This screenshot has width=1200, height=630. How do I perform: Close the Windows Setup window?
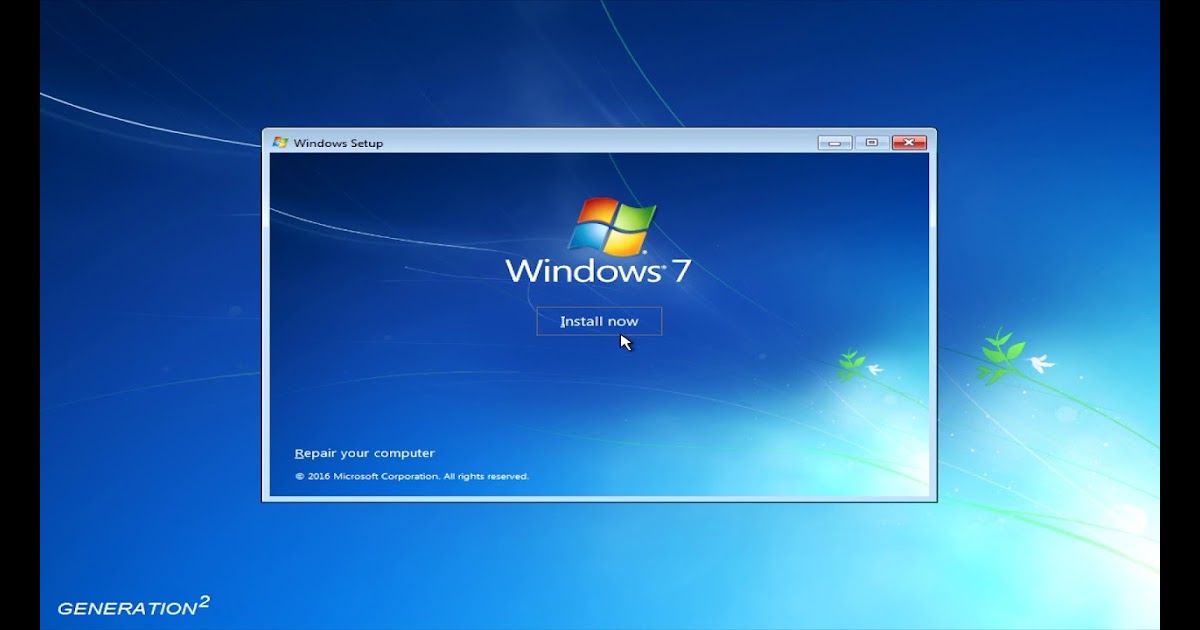point(909,143)
